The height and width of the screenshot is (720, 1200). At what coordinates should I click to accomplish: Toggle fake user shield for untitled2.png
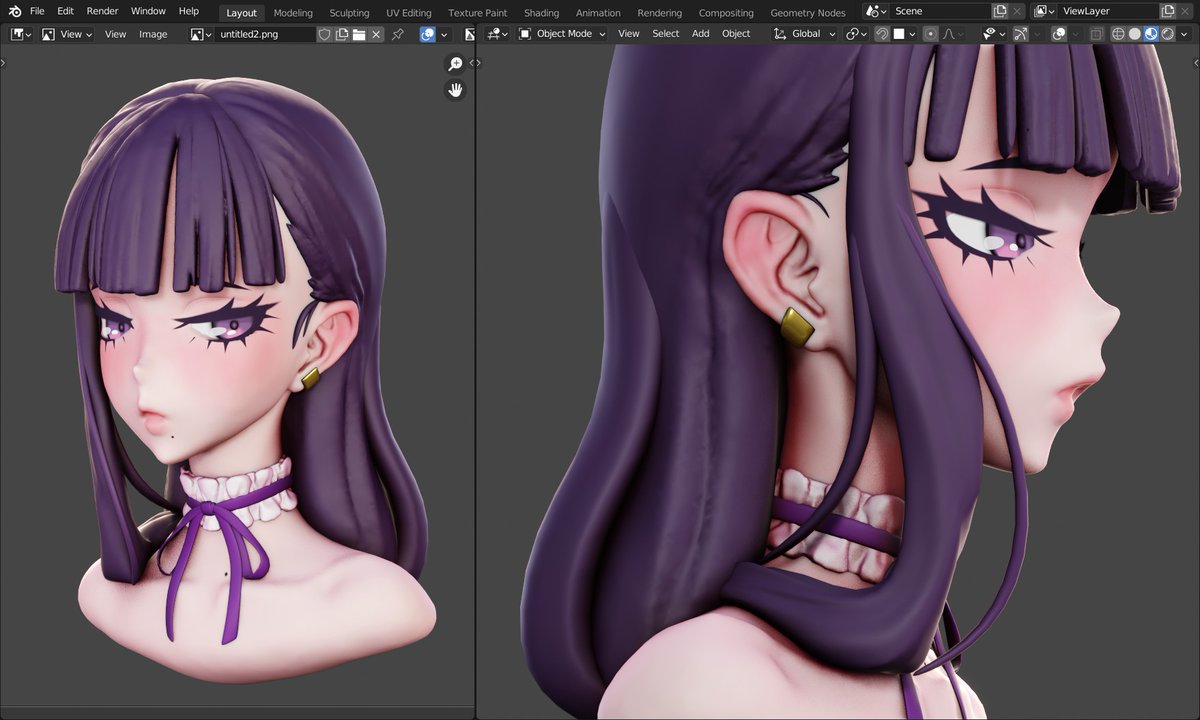pyautogui.click(x=324, y=34)
